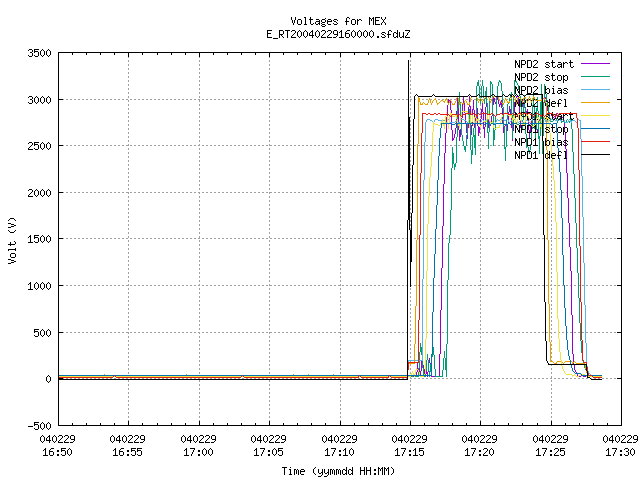The width and height of the screenshot is (640, 480).
Task: Select the 'NPD2 start' legend label
Action: (x=544, y=64)
